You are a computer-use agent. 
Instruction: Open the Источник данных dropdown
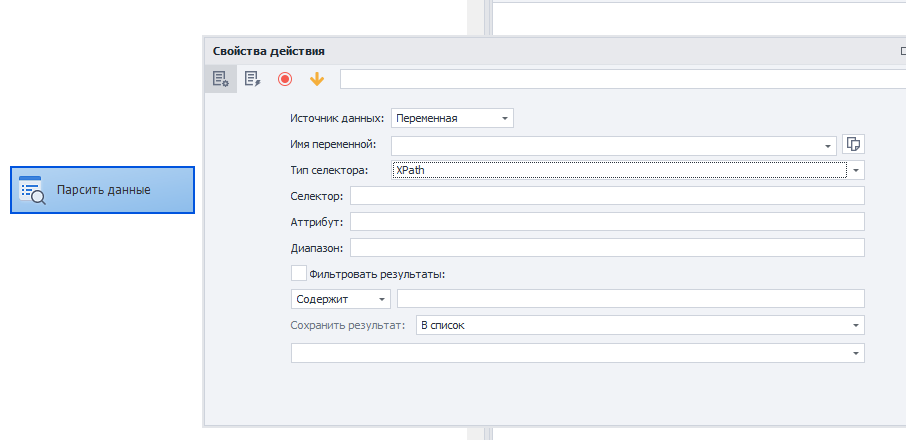pyautogui.click(x=452, y=118)
